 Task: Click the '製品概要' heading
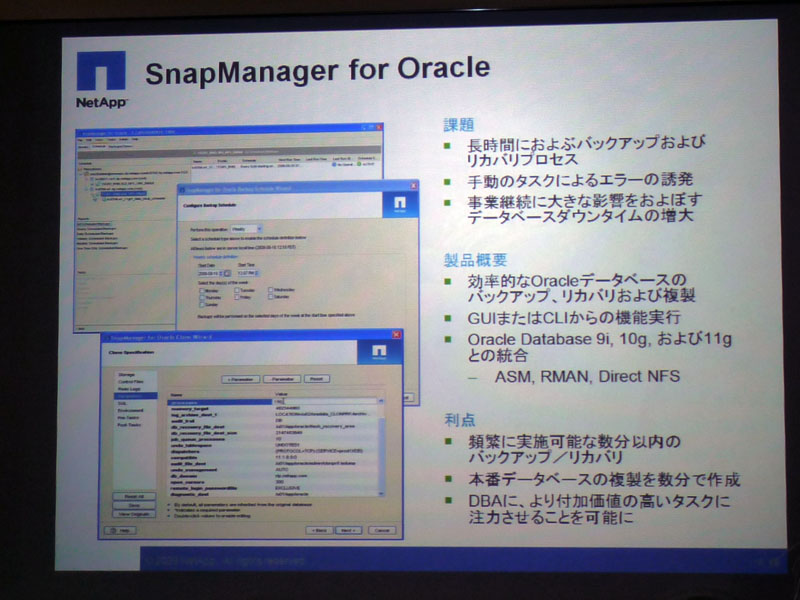pos(475,260)
